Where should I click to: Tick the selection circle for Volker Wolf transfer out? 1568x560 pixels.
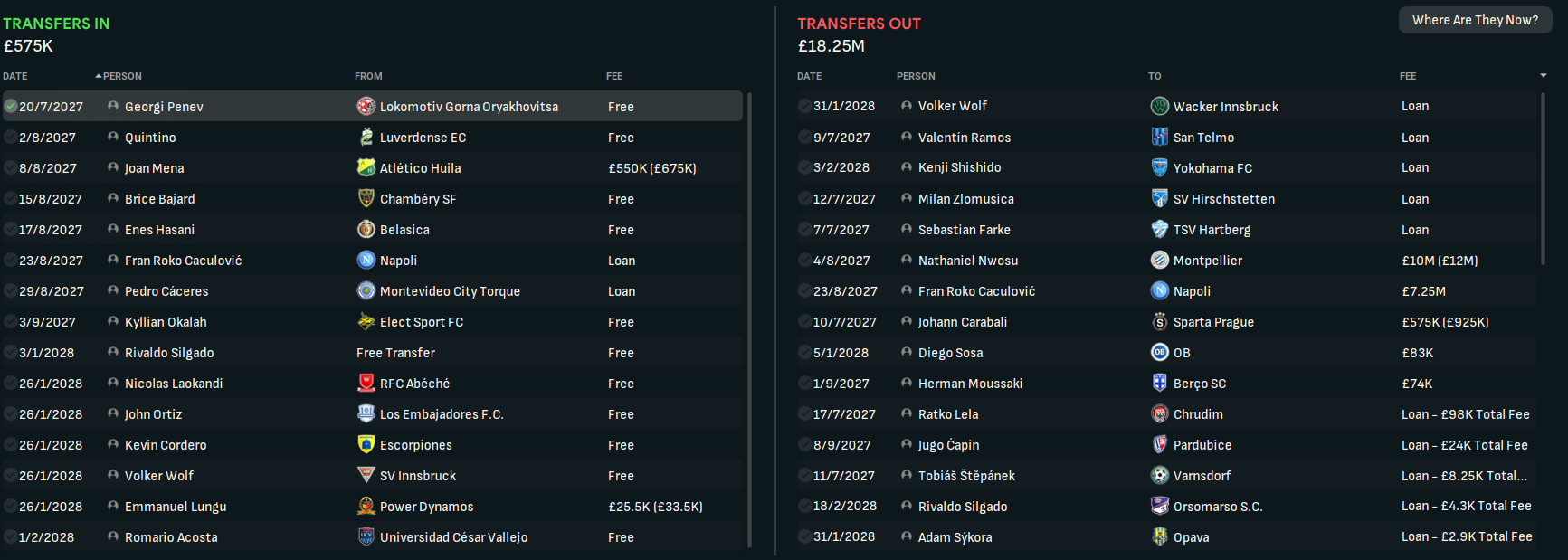(804, 107)
